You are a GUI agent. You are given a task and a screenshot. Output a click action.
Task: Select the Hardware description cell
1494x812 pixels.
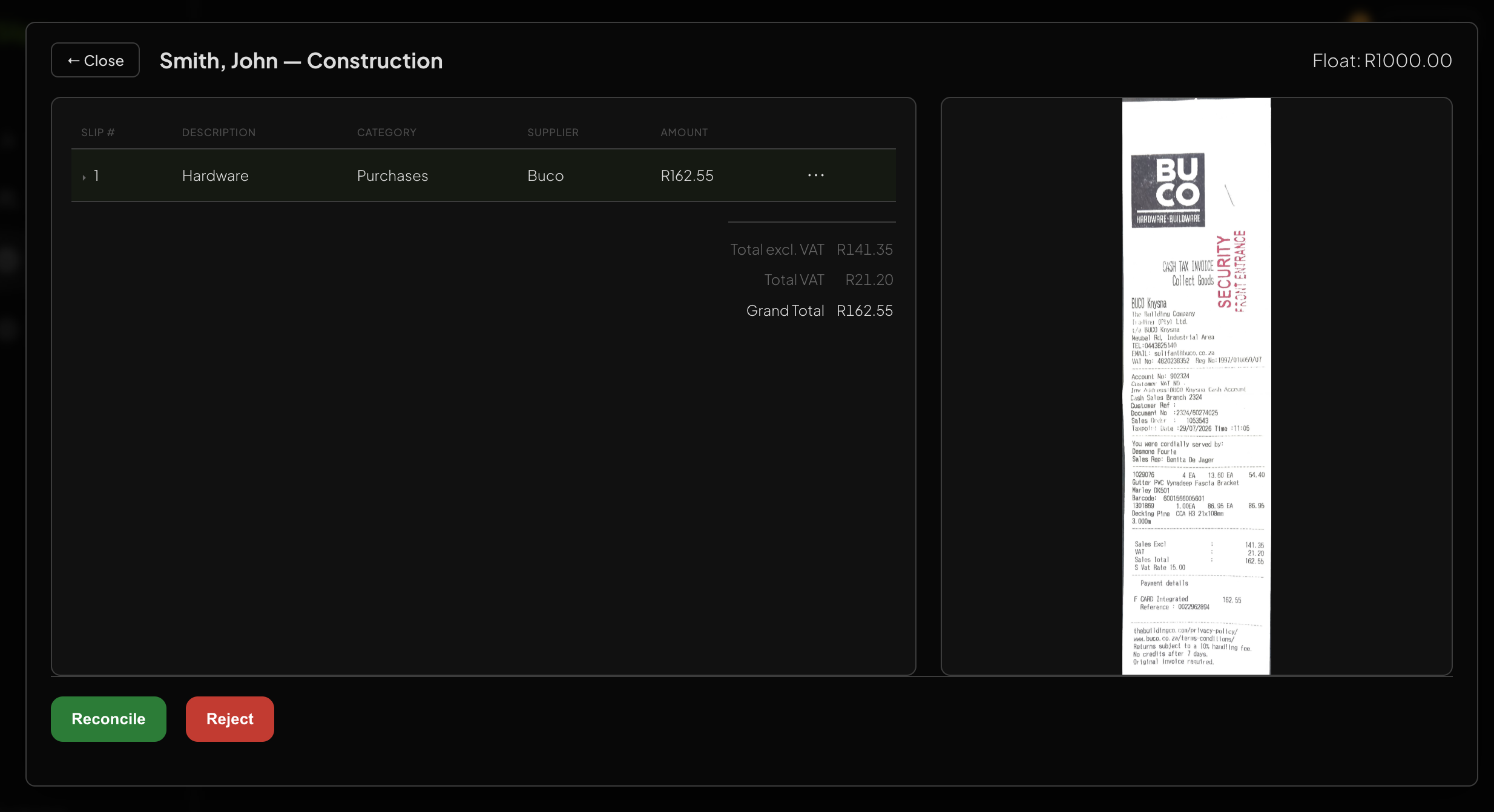point(216,176)
